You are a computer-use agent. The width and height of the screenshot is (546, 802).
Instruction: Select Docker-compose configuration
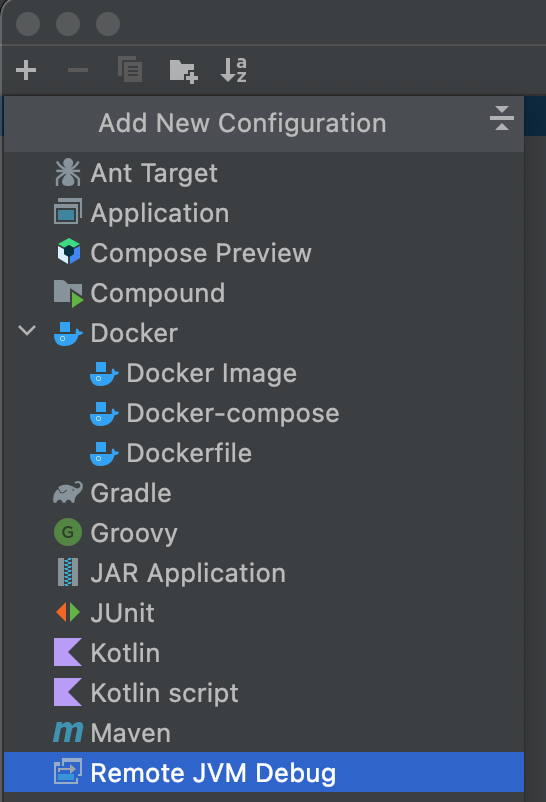233,413
